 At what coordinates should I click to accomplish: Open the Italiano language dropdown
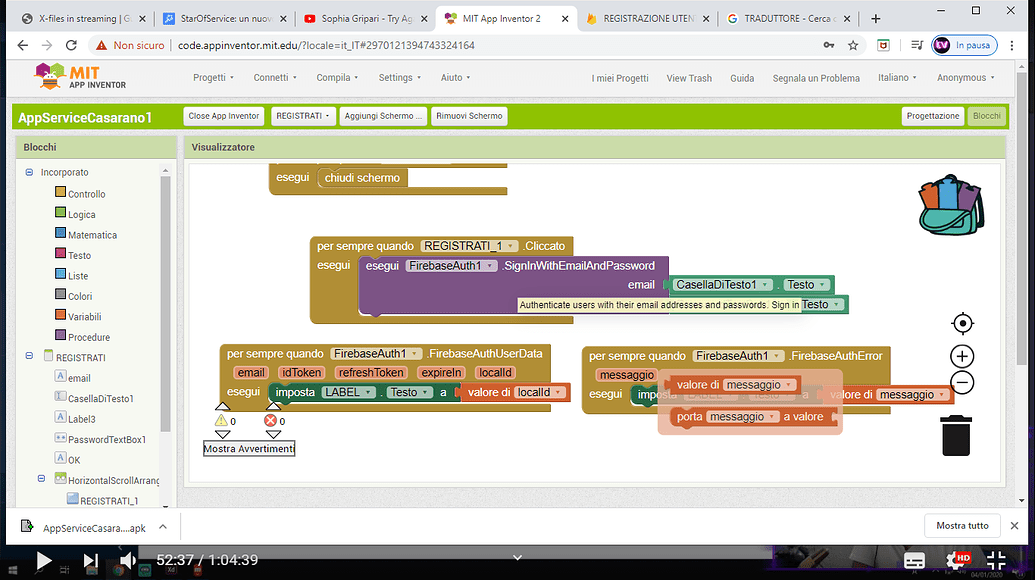click(897, 77)
